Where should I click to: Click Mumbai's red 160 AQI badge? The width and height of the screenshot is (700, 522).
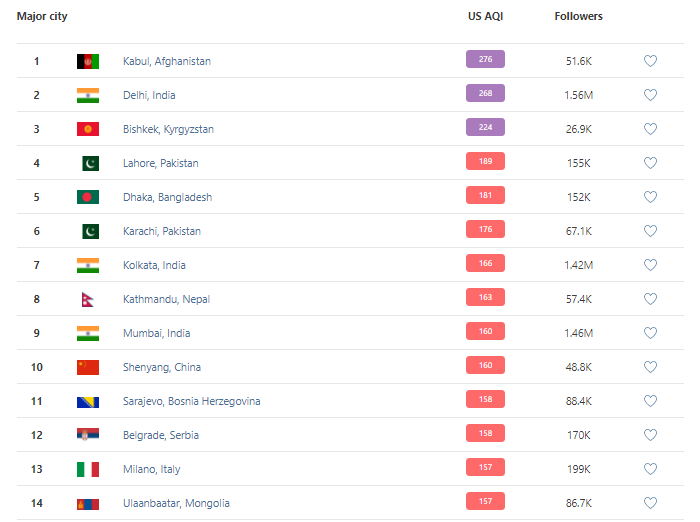485,332
